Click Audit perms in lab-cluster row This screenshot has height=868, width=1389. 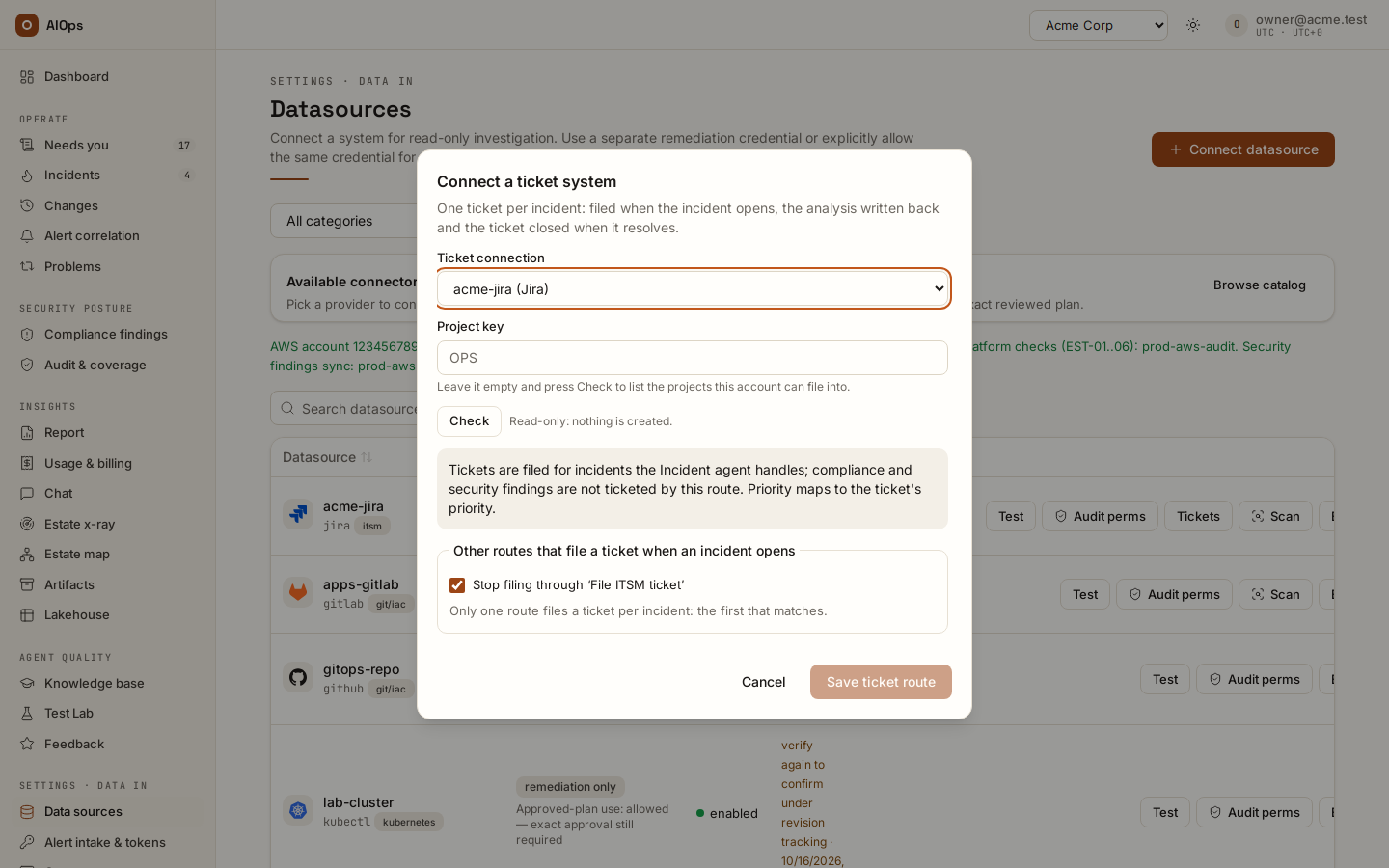tap(1254, 812)
